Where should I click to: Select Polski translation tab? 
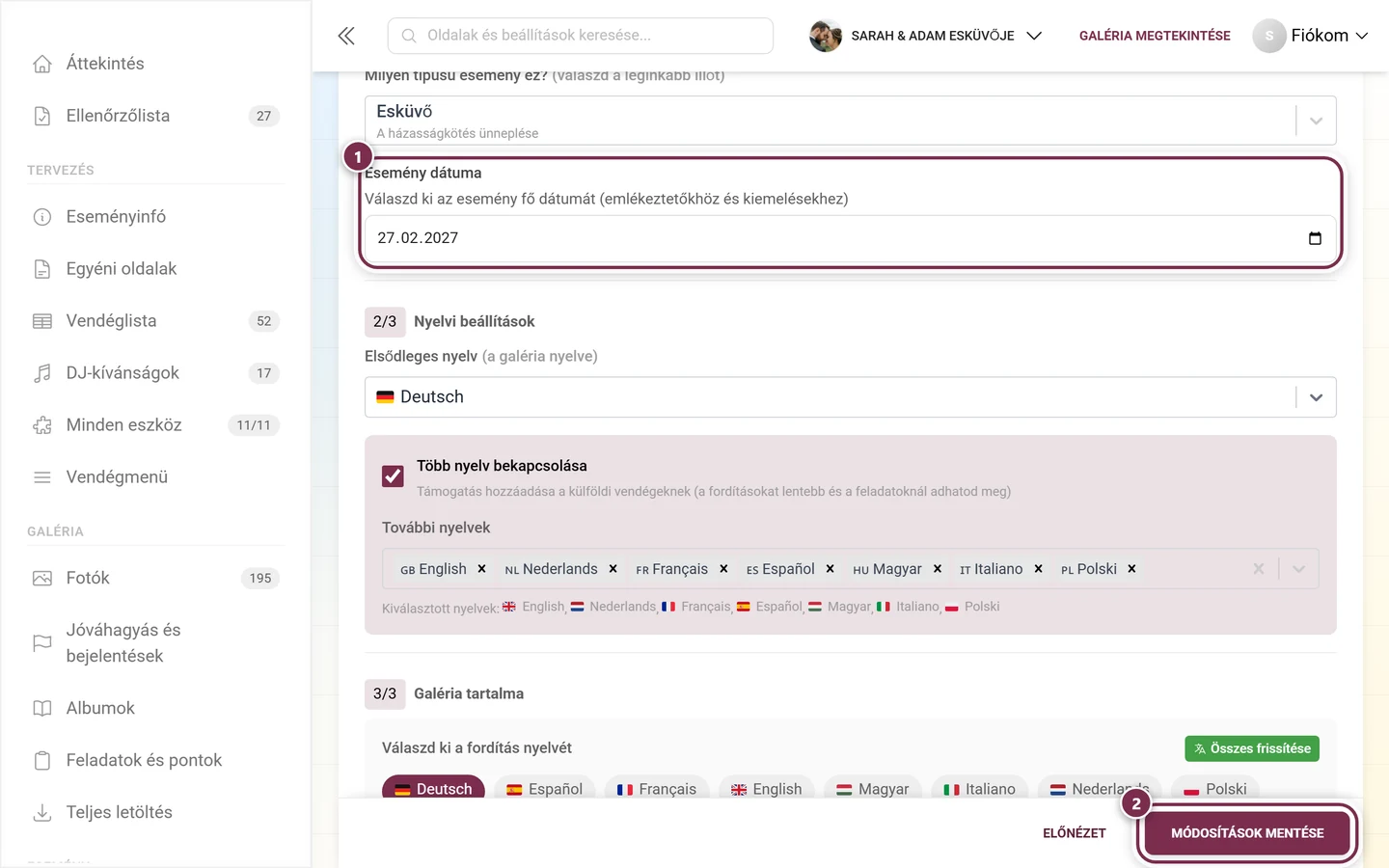click(x=1215, y=789)
